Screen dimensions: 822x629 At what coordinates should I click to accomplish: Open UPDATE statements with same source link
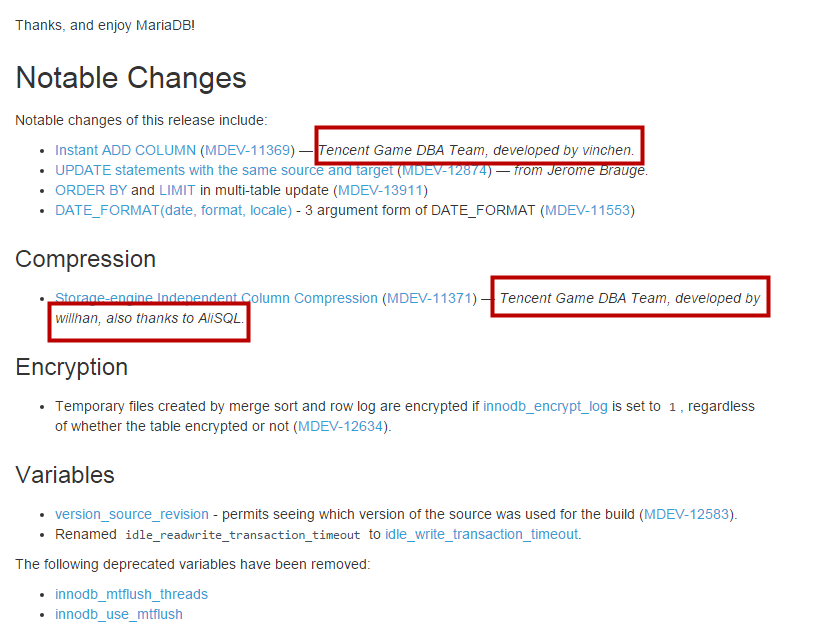pos(224,170)
